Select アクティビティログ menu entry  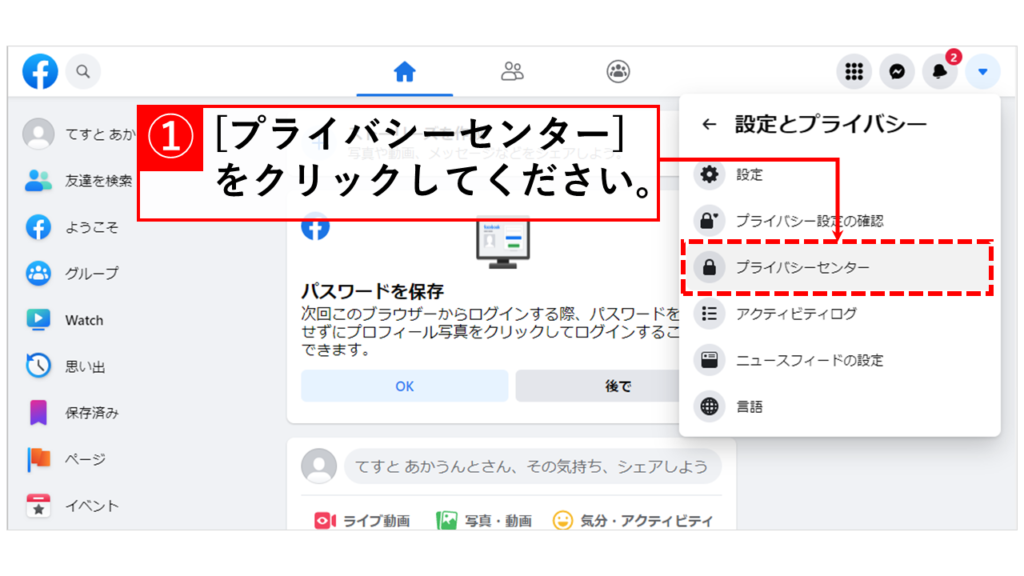click(840, 313)
